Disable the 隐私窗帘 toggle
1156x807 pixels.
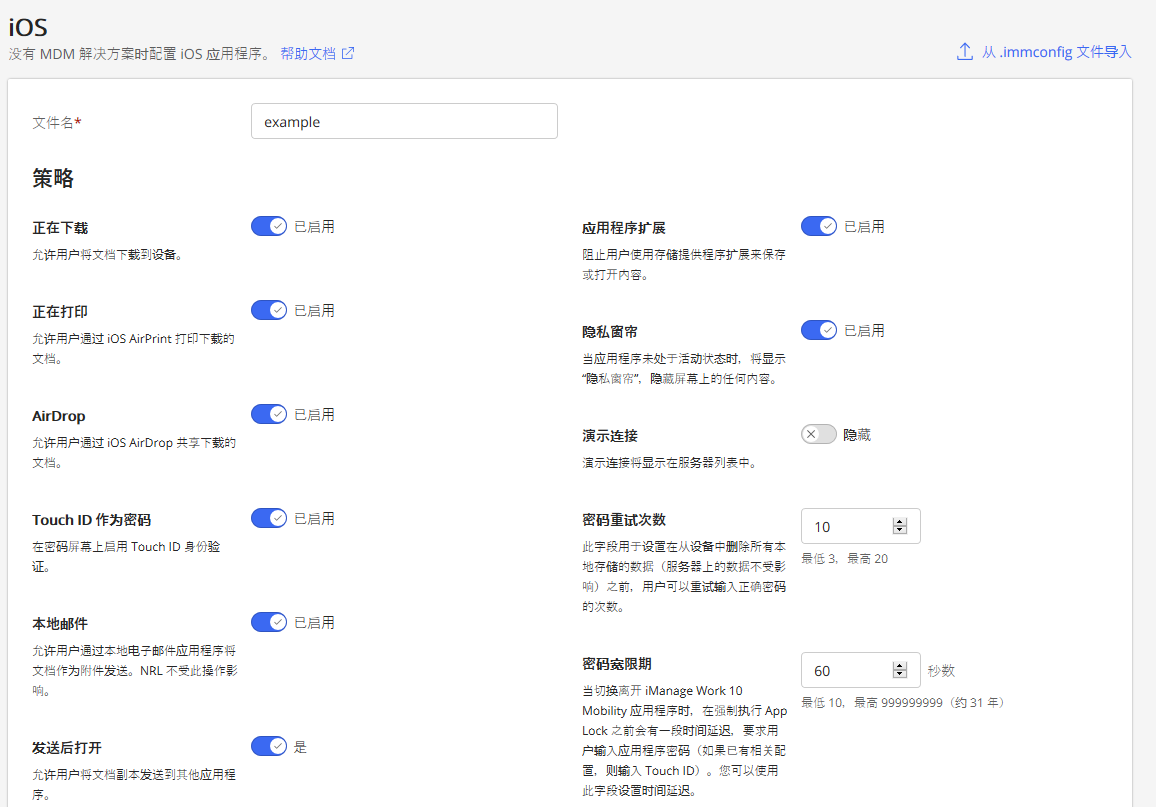coord(819,330)
